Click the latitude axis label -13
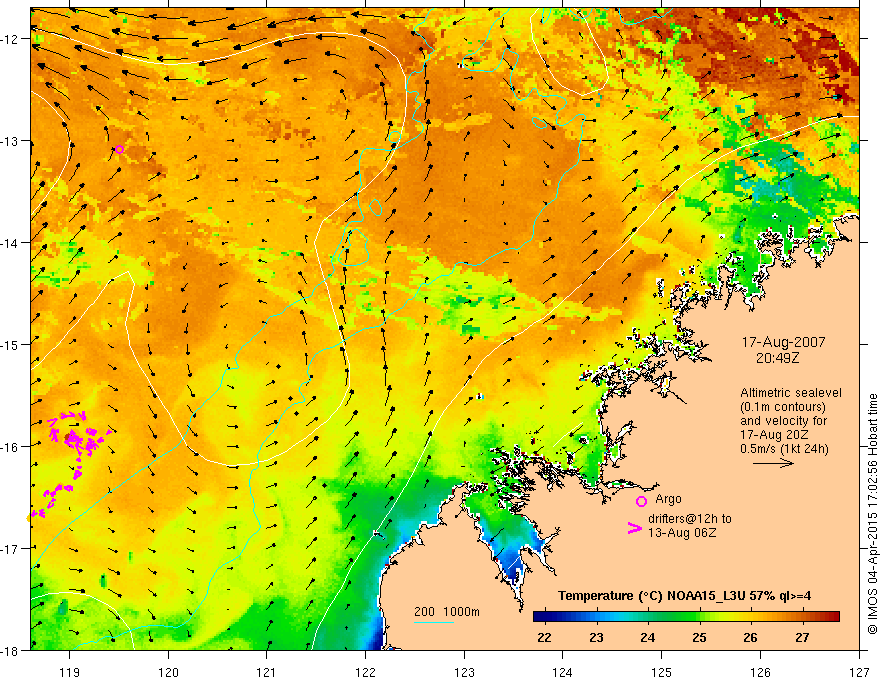The width and height of the screenshot is (880, 680). pos(11,141)
